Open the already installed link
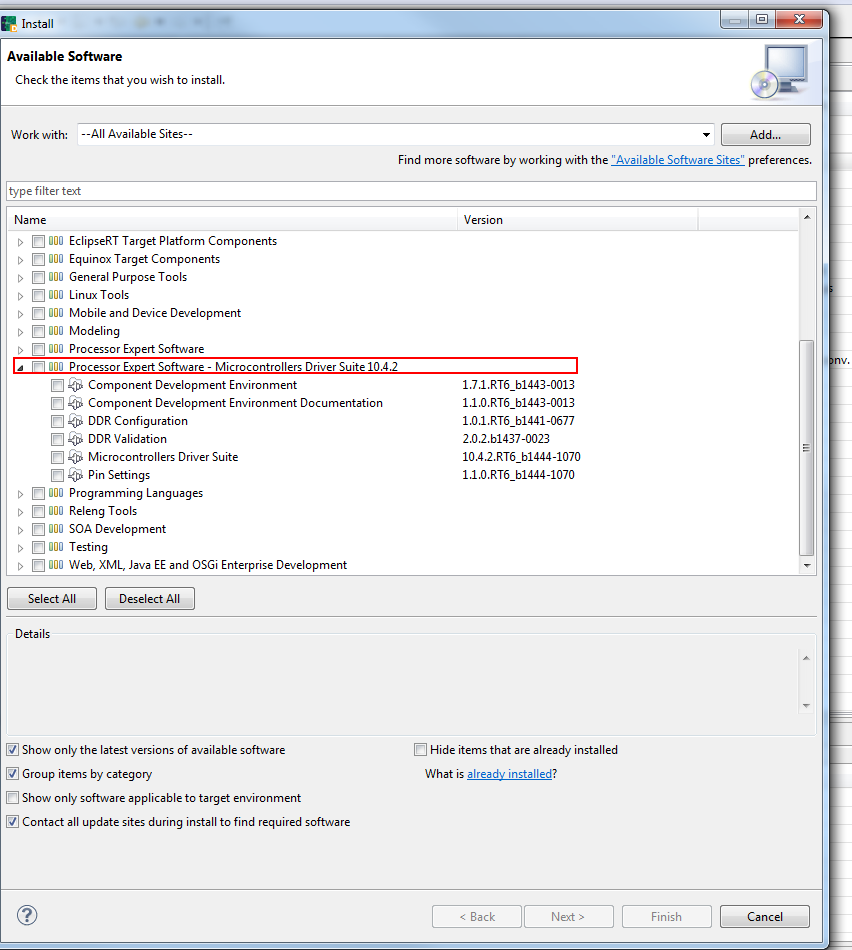The height and width of the screenshot is (950, 852). (509, 774)
